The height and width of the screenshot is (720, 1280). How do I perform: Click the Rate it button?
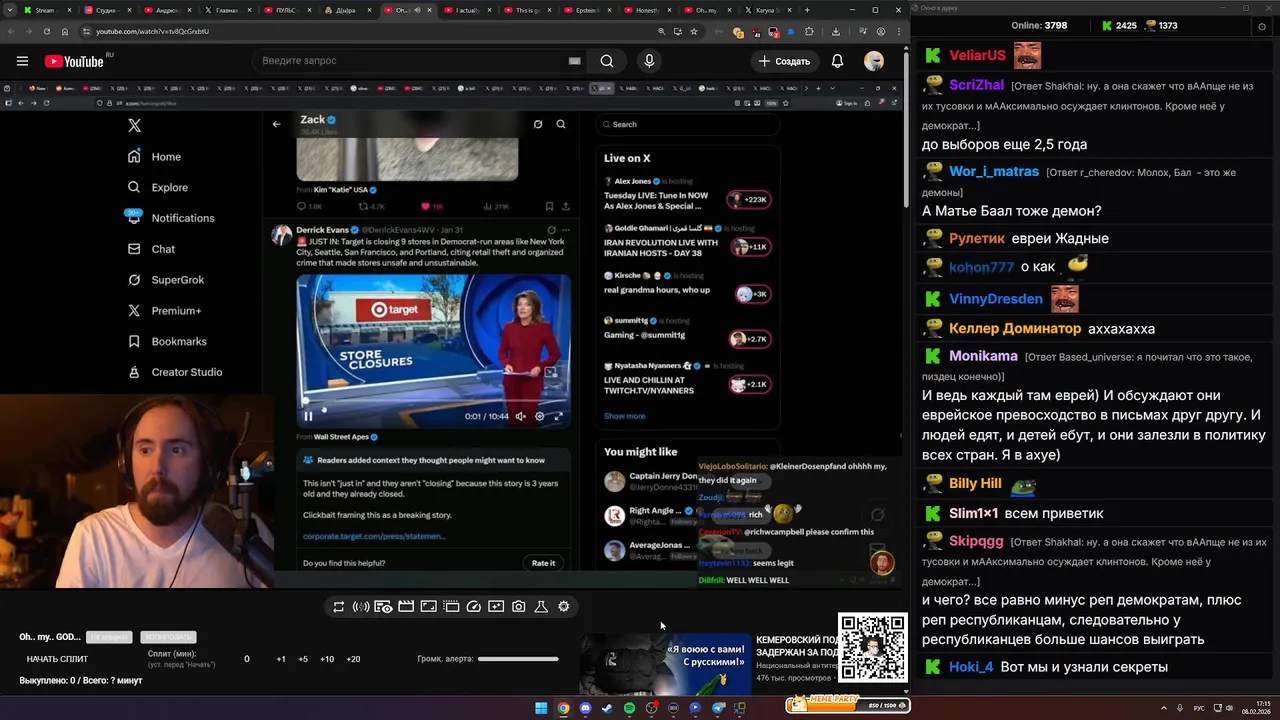tap(543, 563)
